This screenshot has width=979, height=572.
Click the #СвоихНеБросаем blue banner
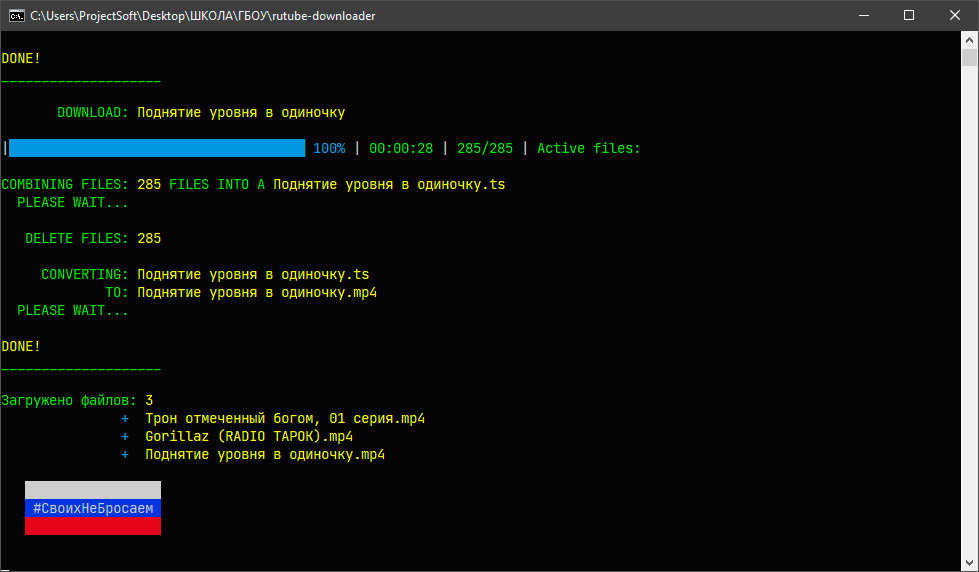pos(93,508)
